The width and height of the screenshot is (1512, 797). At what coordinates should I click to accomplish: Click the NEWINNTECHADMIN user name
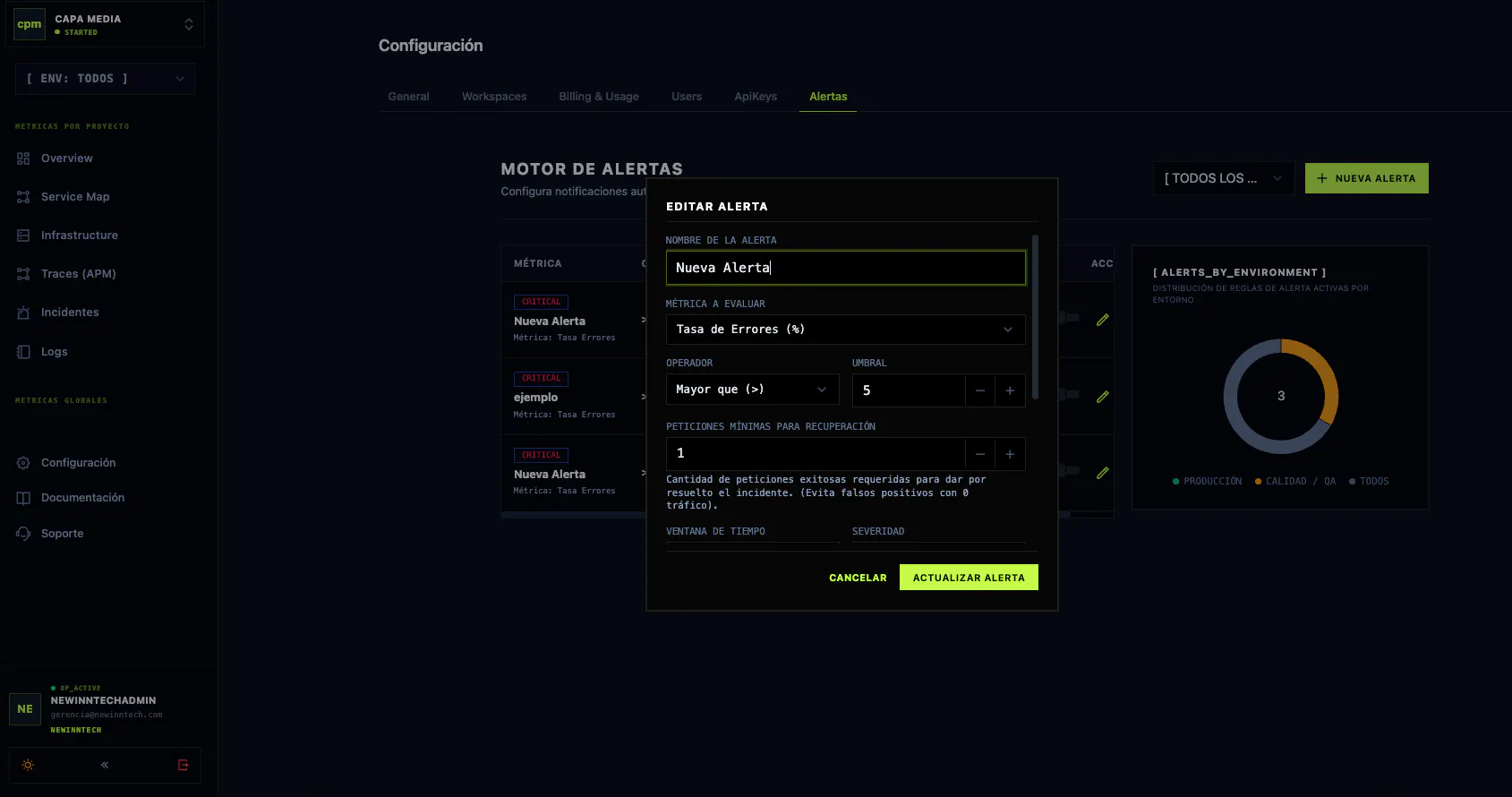coord(103,700)
